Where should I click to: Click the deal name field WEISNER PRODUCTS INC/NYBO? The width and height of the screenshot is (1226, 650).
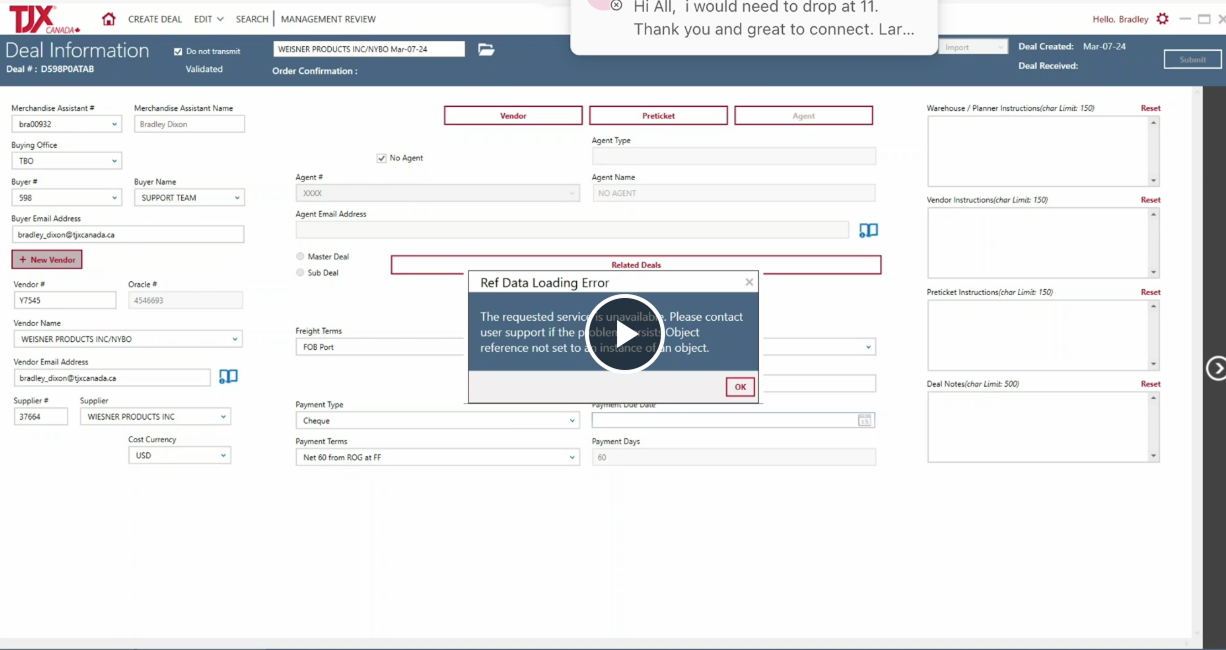pos(369,49)
